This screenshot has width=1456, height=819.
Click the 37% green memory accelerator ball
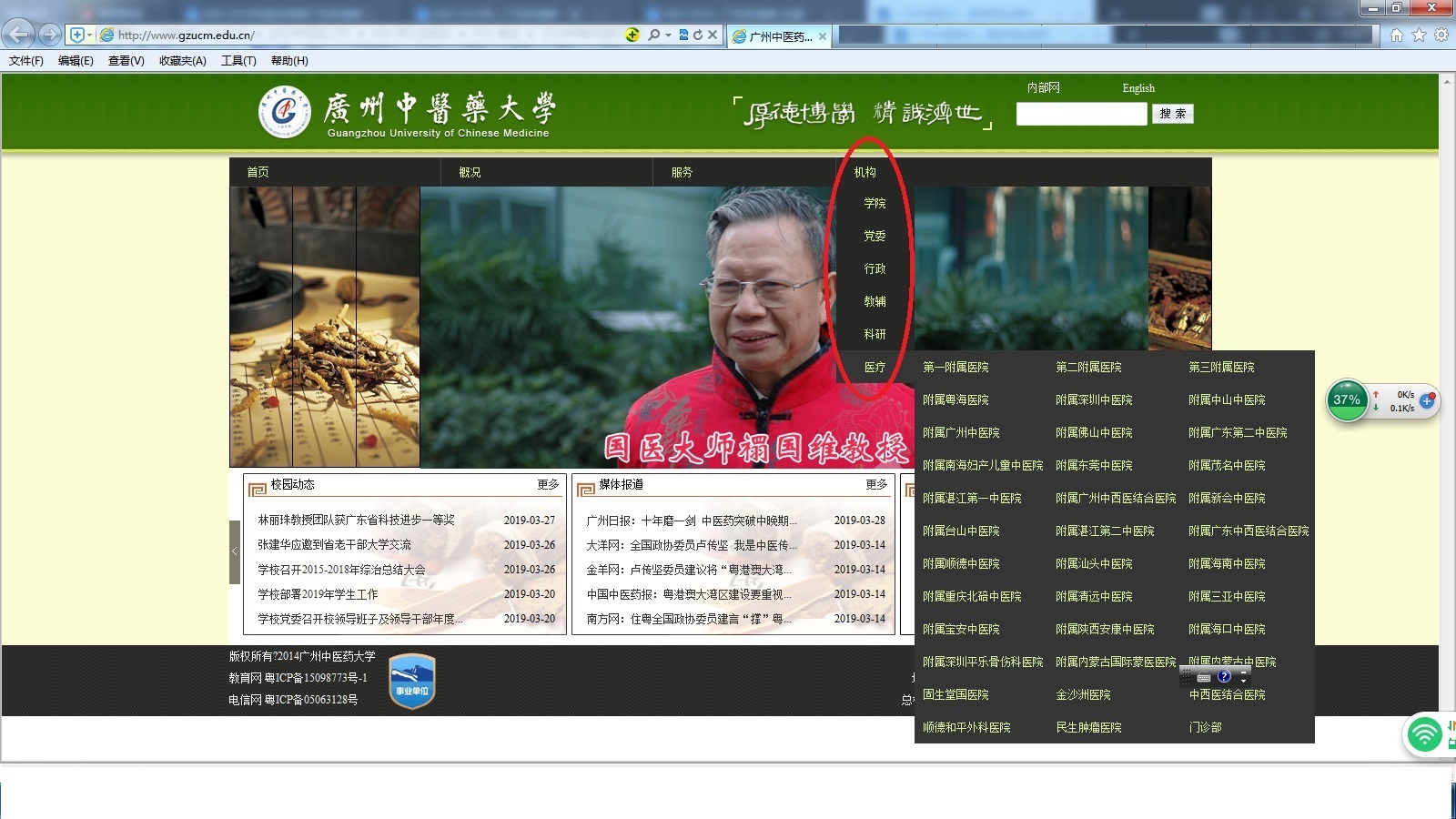[1347, 400]
